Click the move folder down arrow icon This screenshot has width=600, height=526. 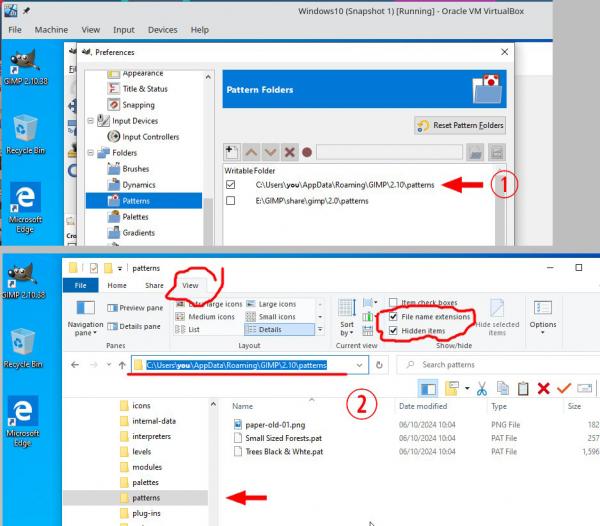(270, 152)
